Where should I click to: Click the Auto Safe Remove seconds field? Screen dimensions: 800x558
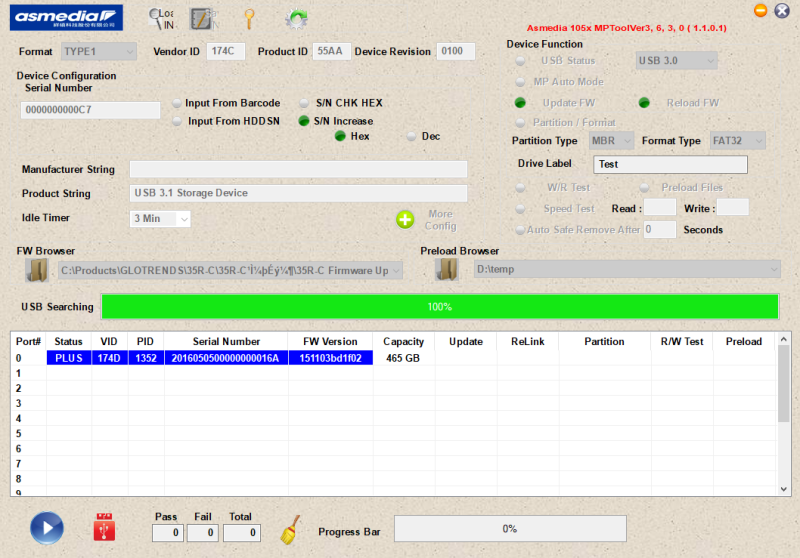coord(660,230)
